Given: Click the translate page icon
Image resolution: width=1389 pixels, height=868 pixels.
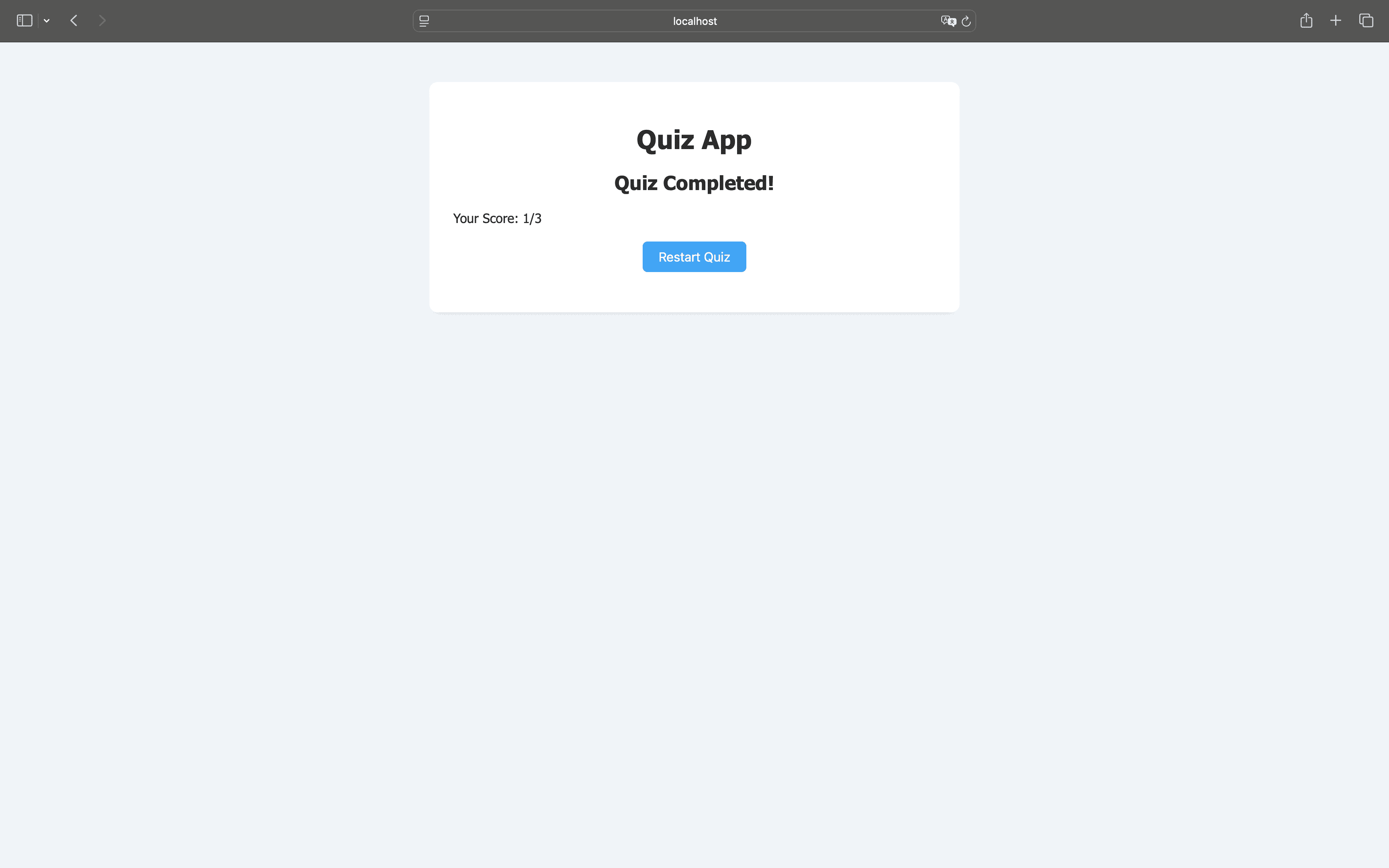Looking at the screenshot, I should [x=948, y=20].
